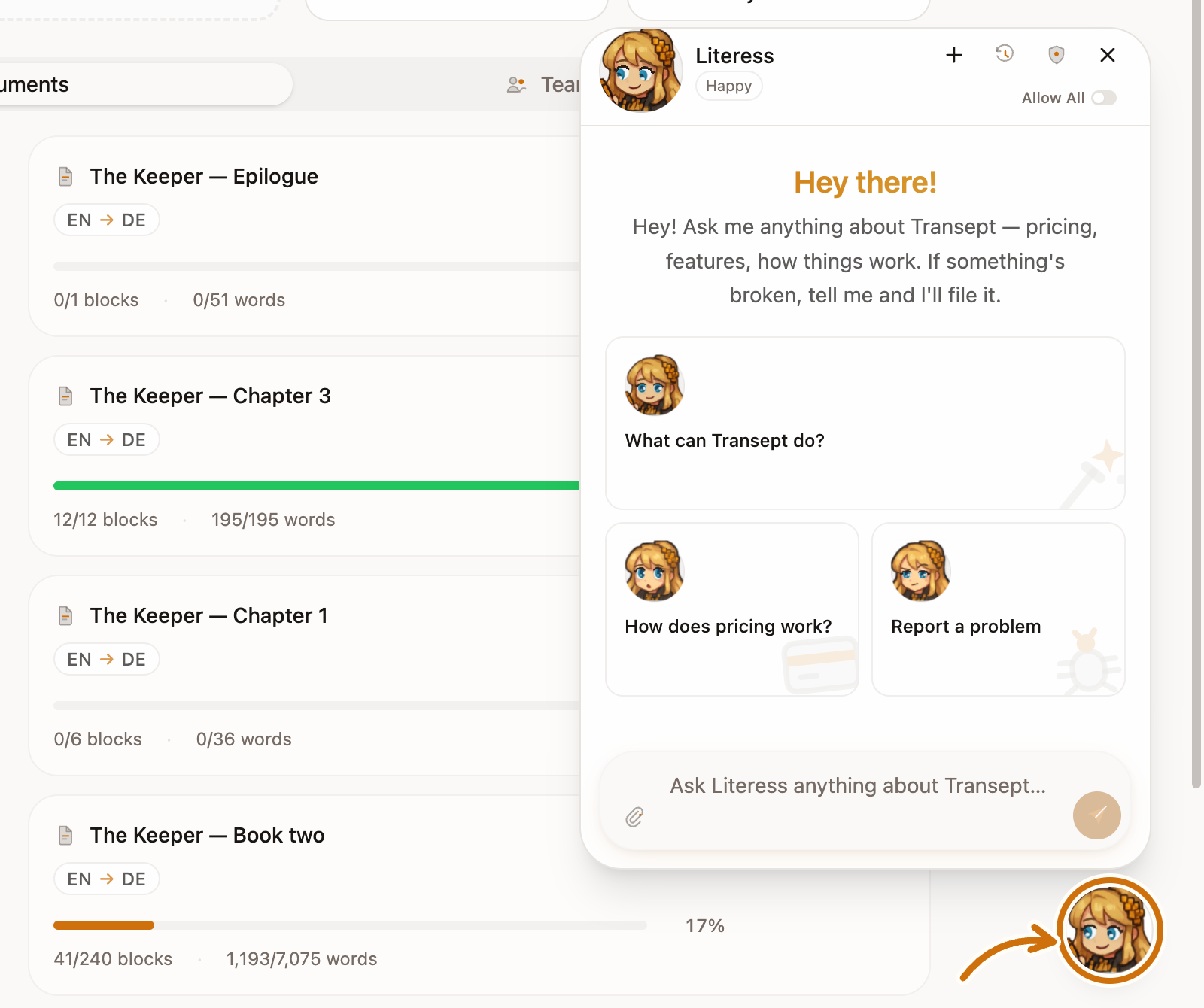This screenshot has height=1008, width=1204.
Task: Start a new chat with the plus icon
Action: pos(953,55)
